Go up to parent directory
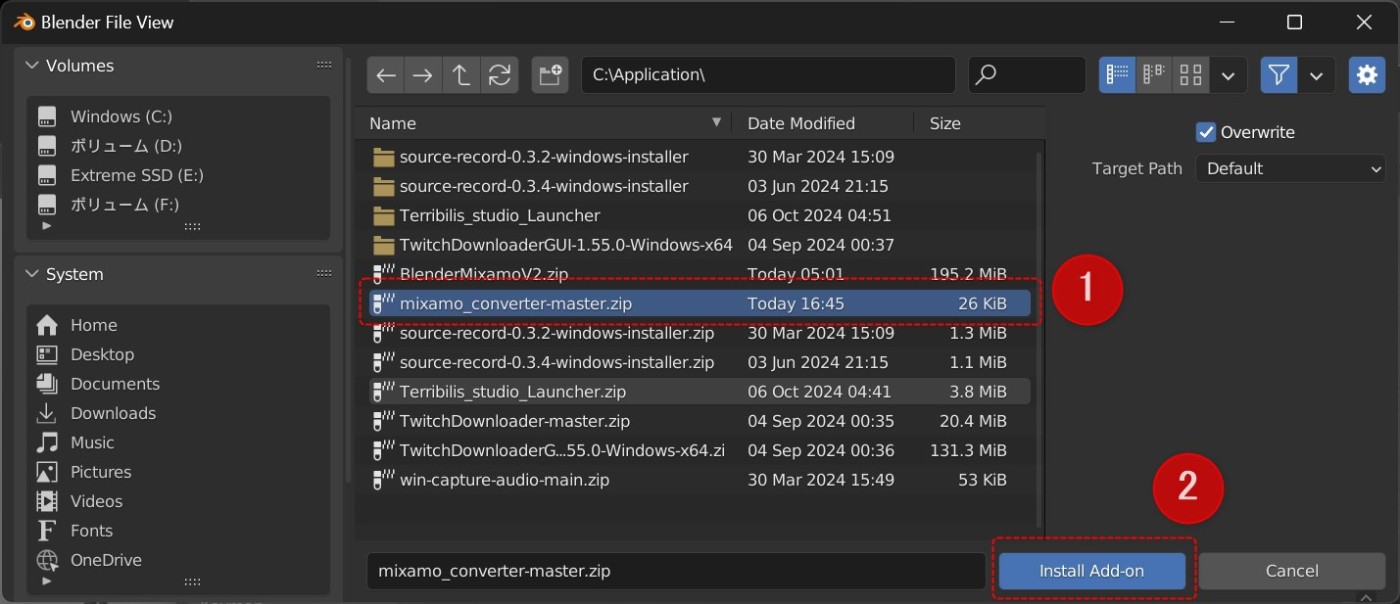The image size is (1400, 604). pos(461,75)
